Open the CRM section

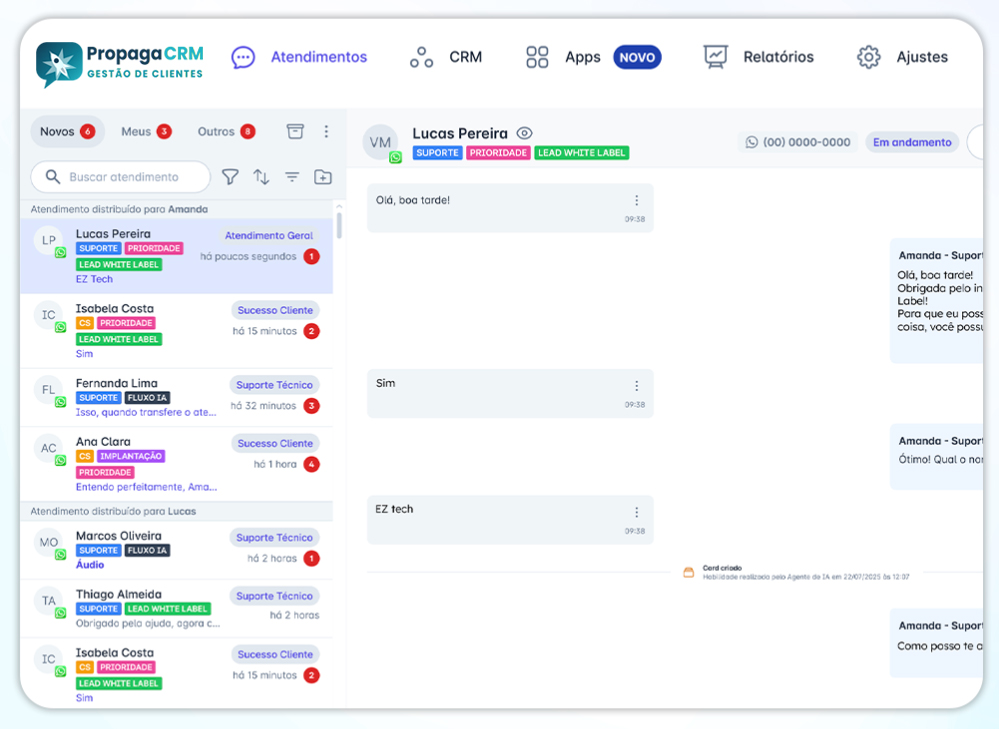click(446, 57)
